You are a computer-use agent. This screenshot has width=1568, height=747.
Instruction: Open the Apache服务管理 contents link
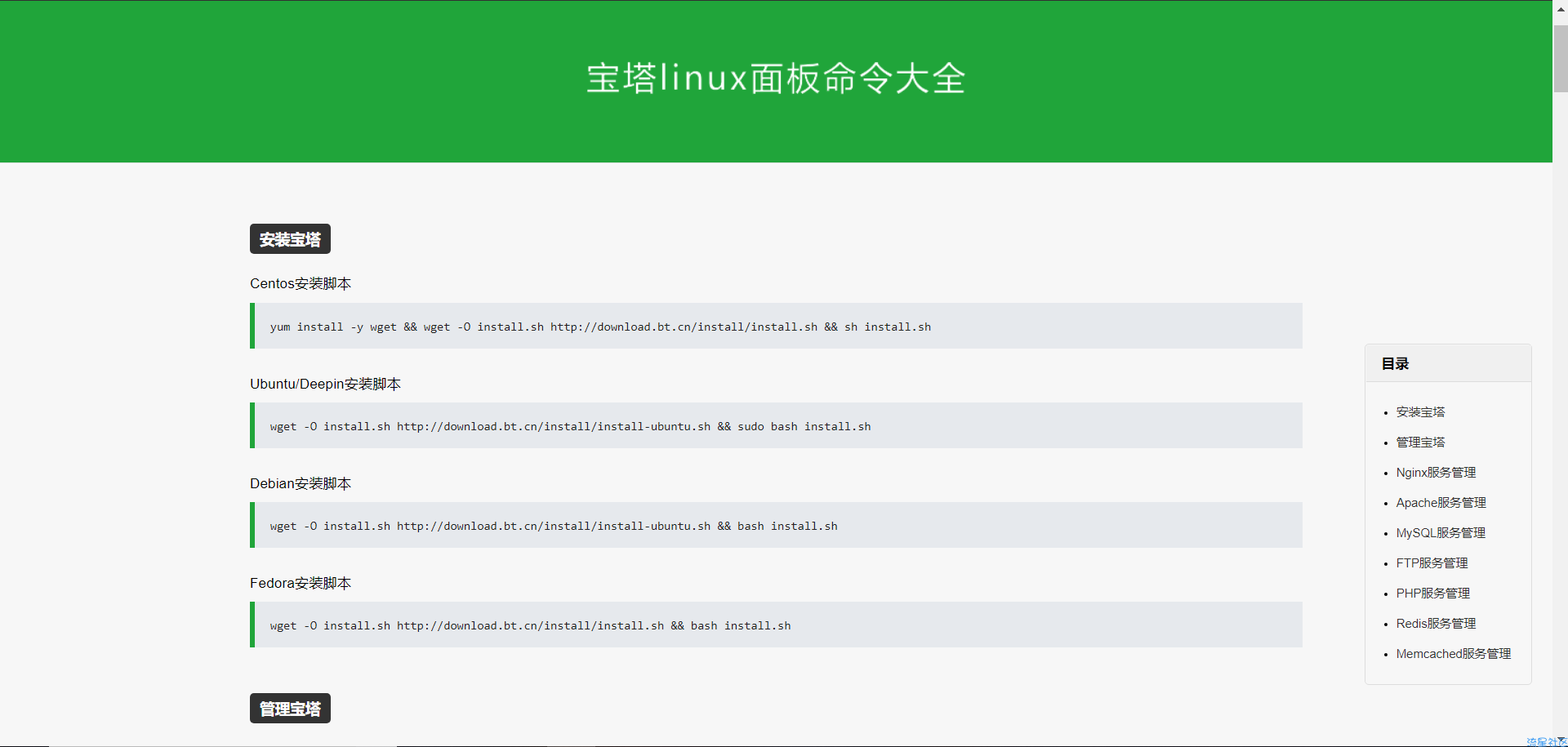pos(1441,503)
